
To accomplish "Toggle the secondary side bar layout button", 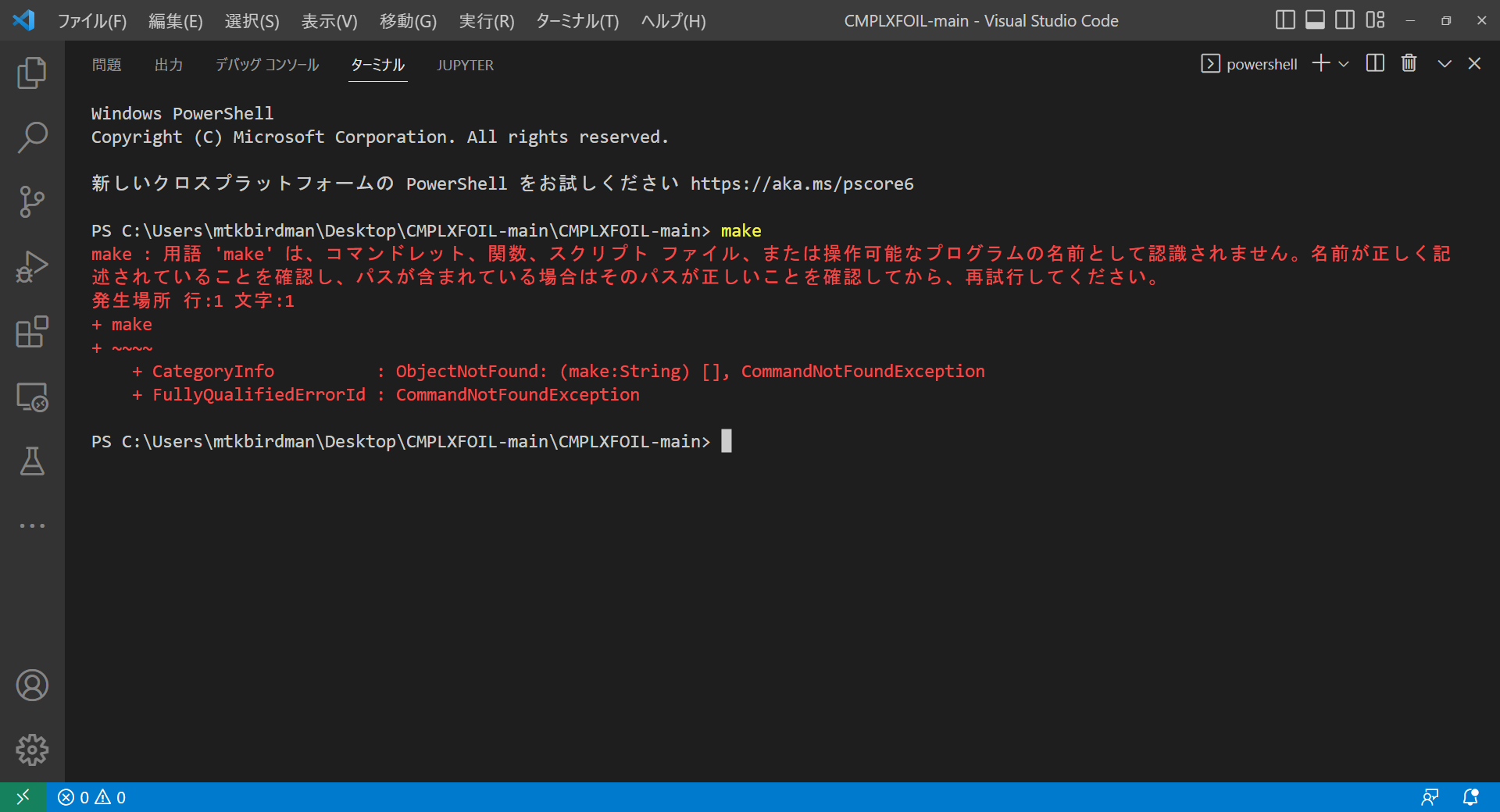I will tap(1345, 20).
